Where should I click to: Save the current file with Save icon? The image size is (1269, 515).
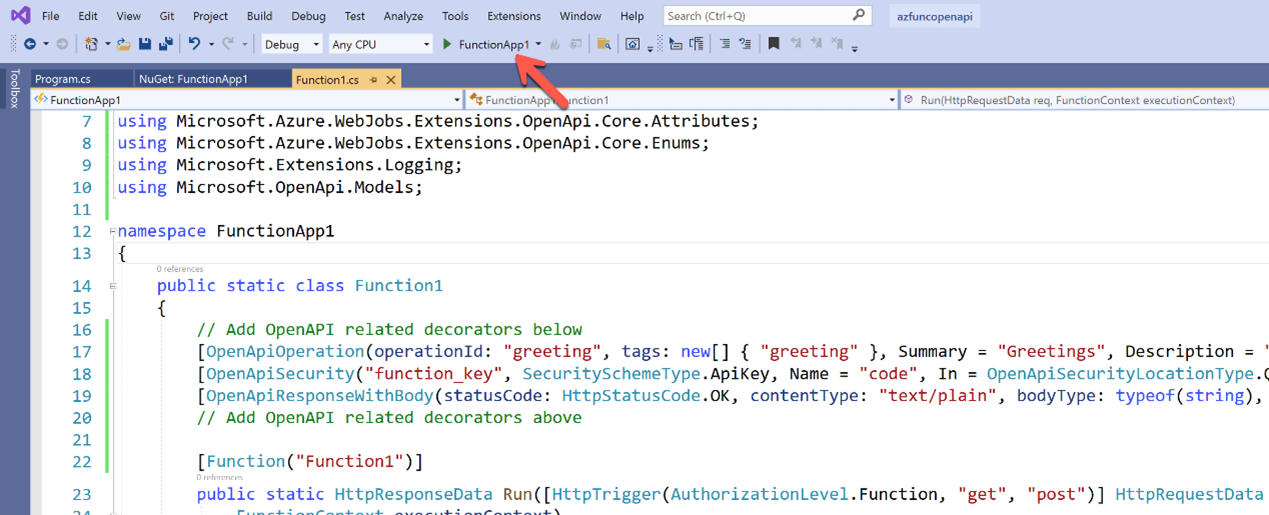[145, 44]
